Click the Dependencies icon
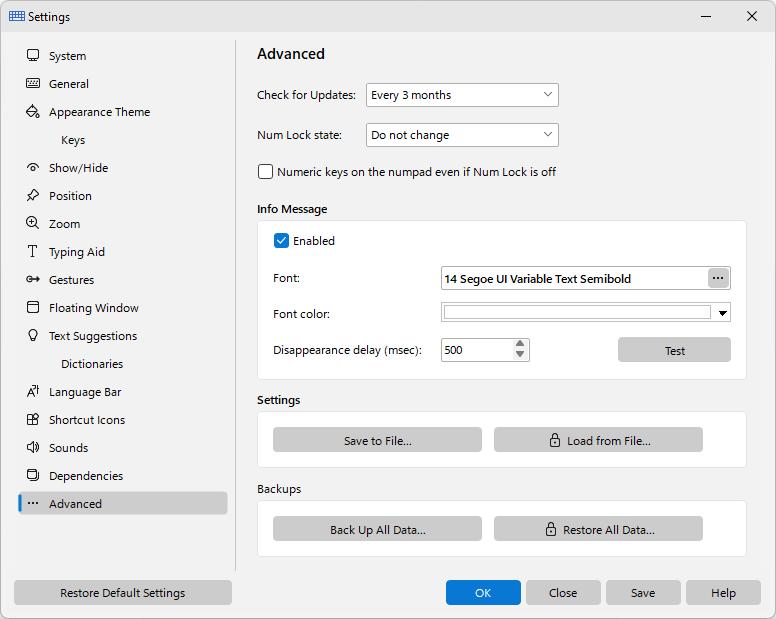 pyautogui.click(x=33, y=475)
